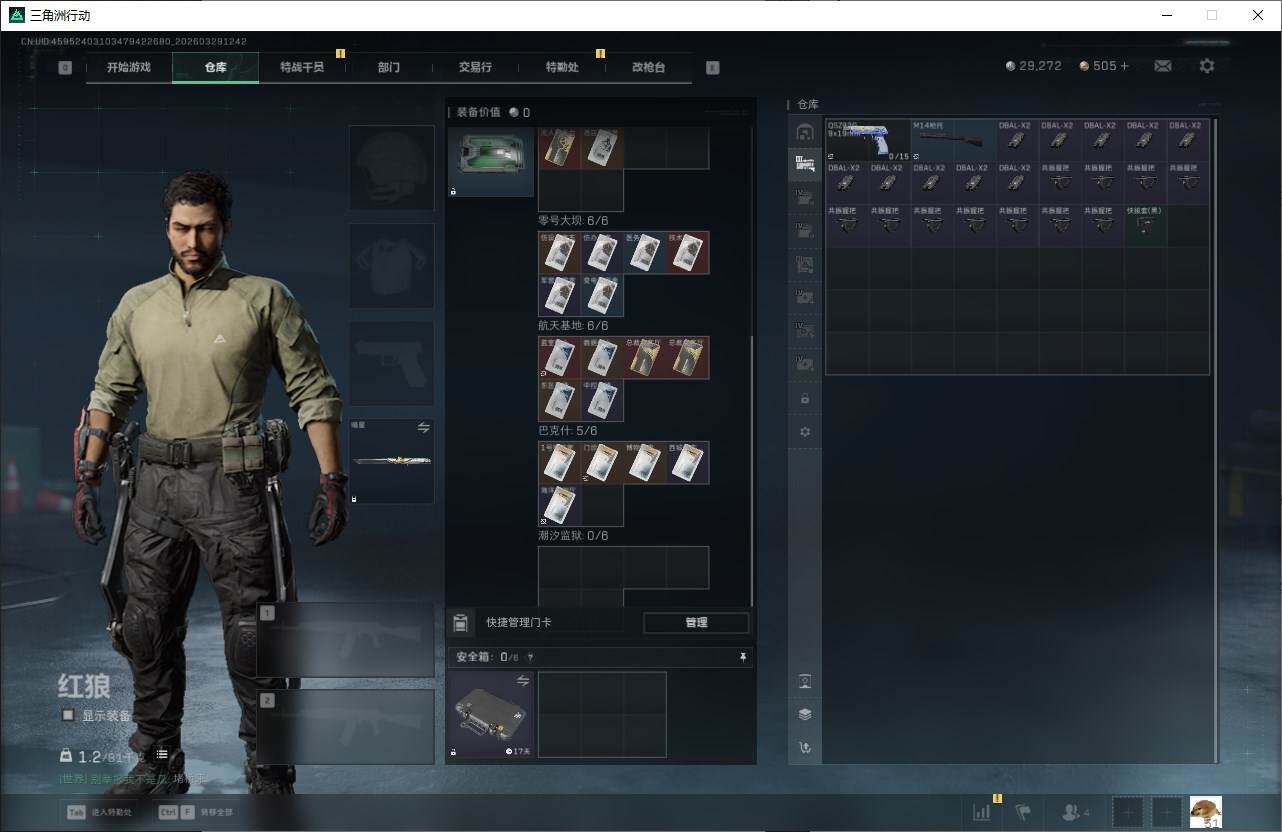Screen dimensions: 1282x832
Task: Open the friends list icon showing 4
Action: 1076,812
